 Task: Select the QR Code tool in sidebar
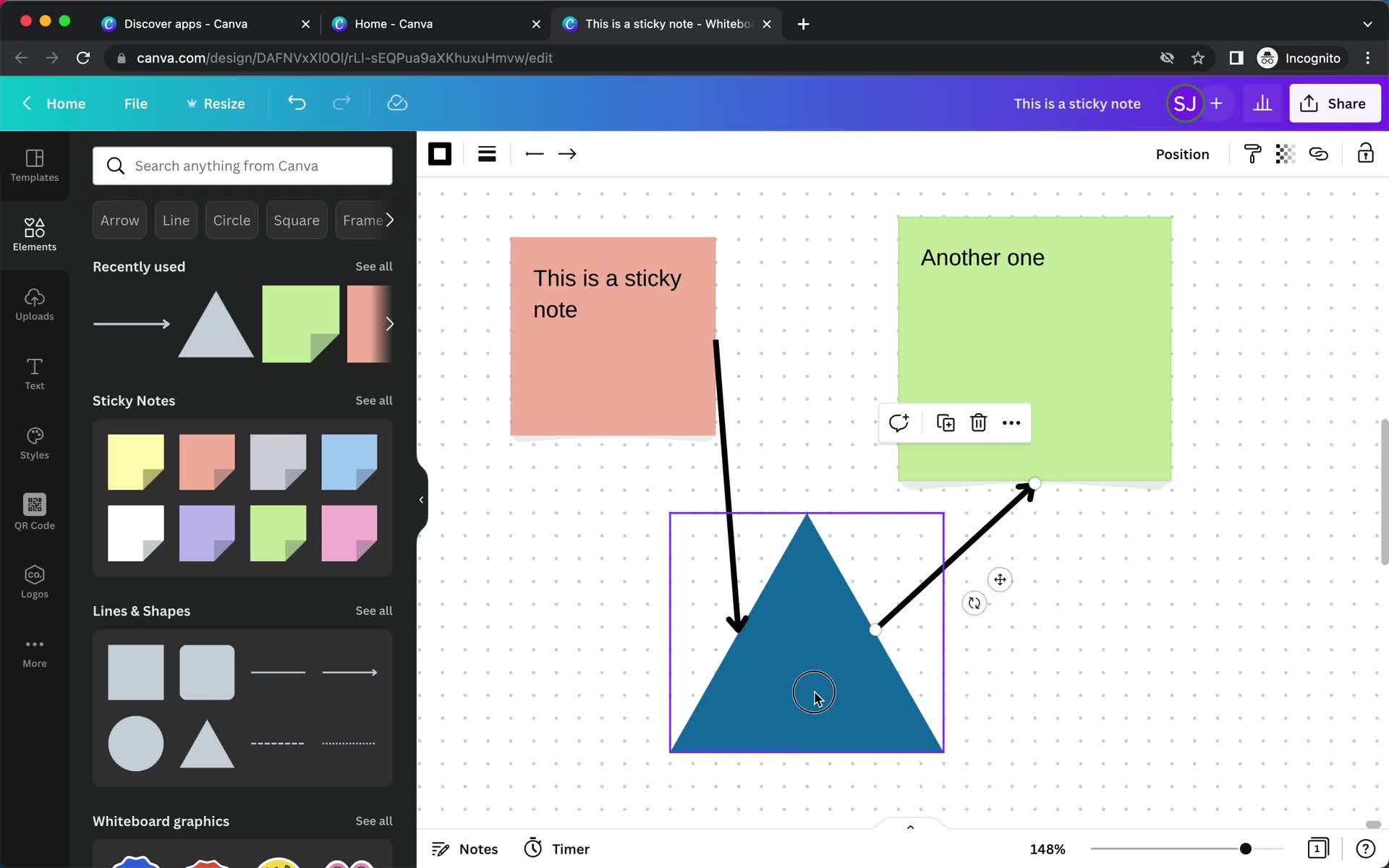(34, 511)
